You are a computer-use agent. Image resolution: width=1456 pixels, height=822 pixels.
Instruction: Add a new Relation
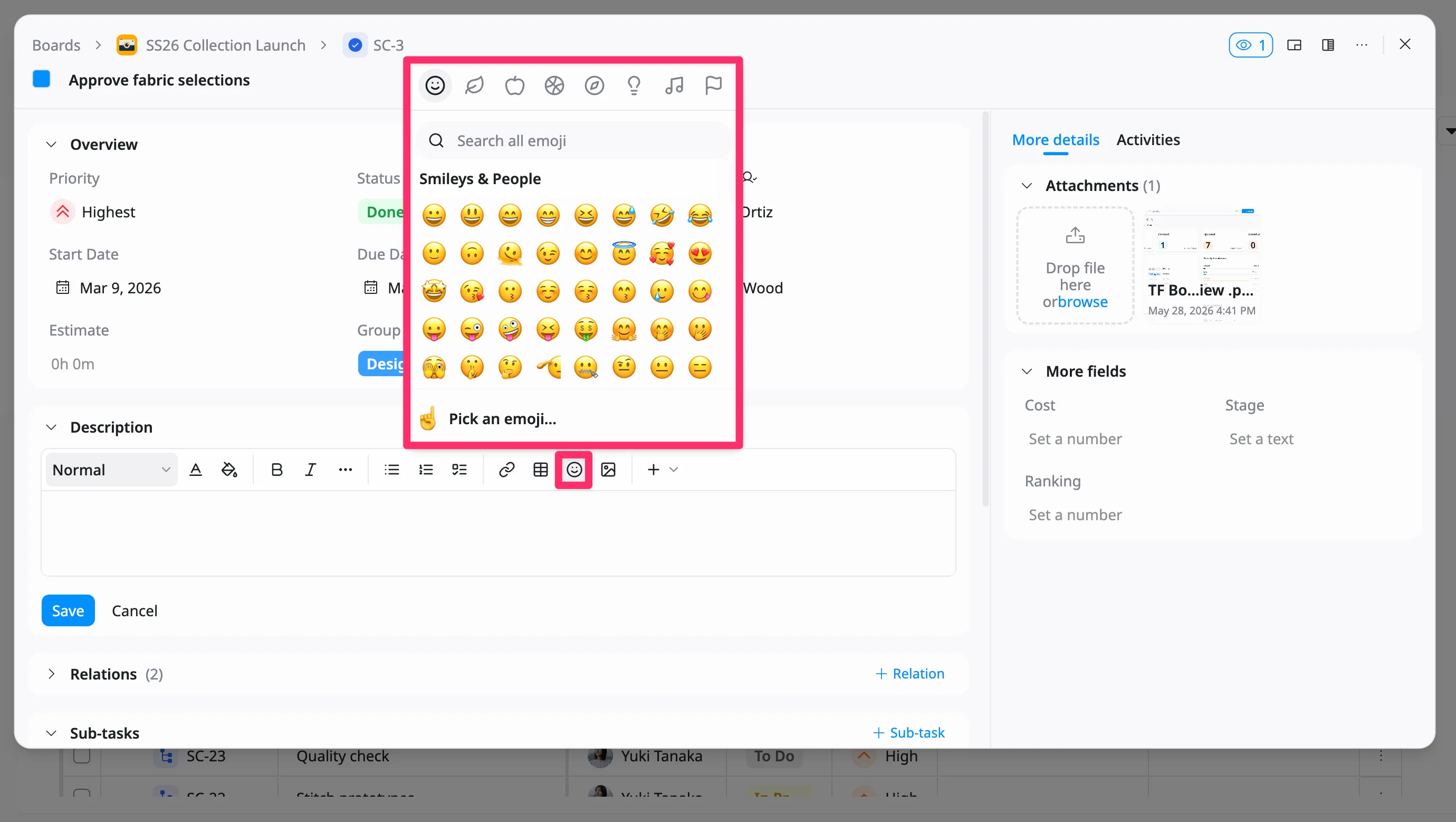909,674
